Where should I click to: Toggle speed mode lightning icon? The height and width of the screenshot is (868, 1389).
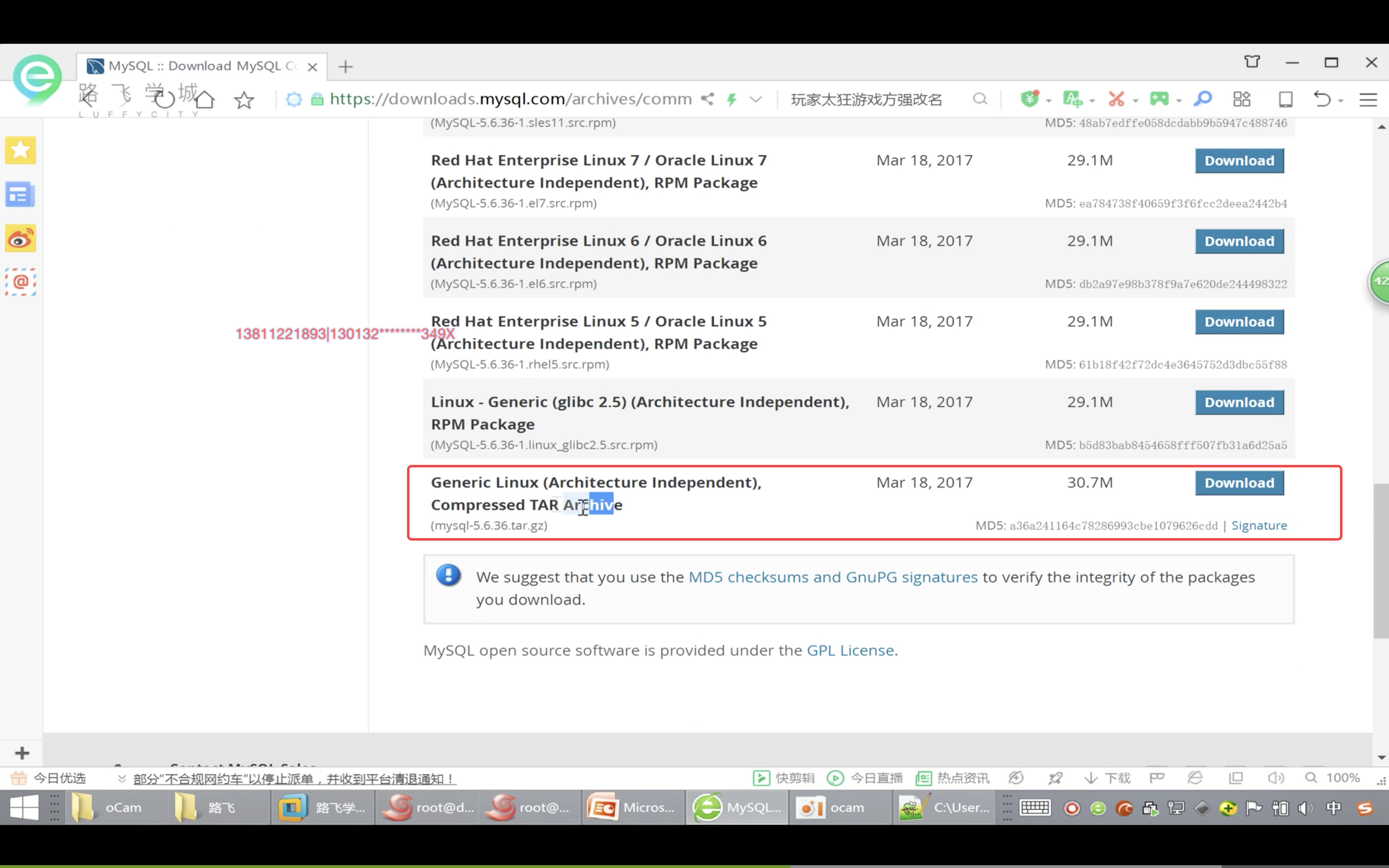coord(732,99)
